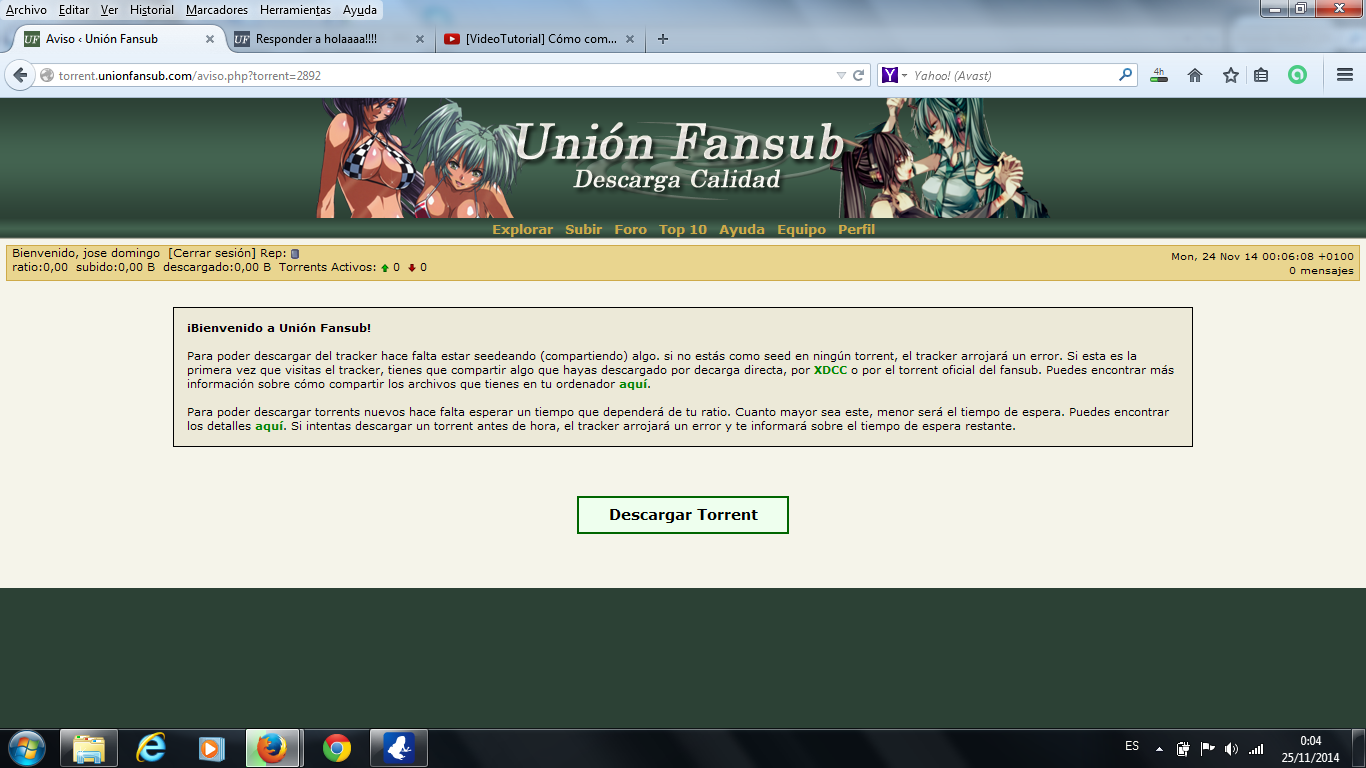
Task: Open the Editar menu
Action: pos(74,10)
